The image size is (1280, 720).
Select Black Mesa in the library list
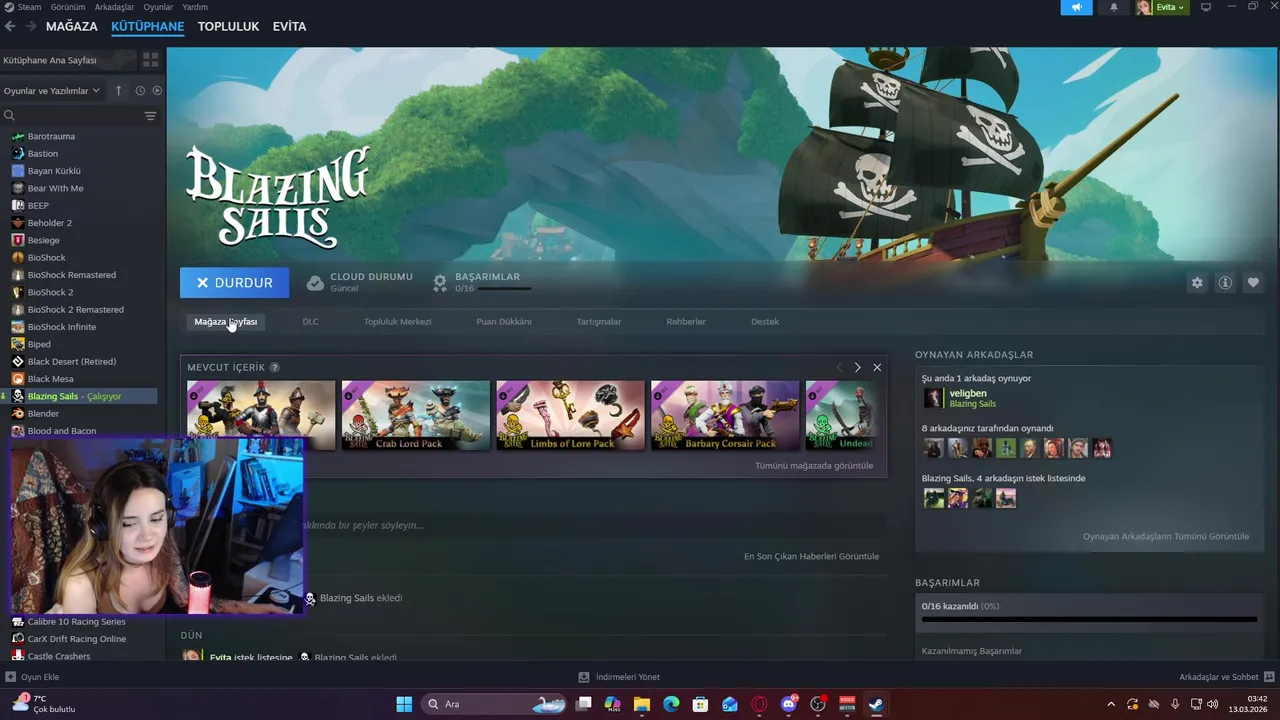point(51,379)
